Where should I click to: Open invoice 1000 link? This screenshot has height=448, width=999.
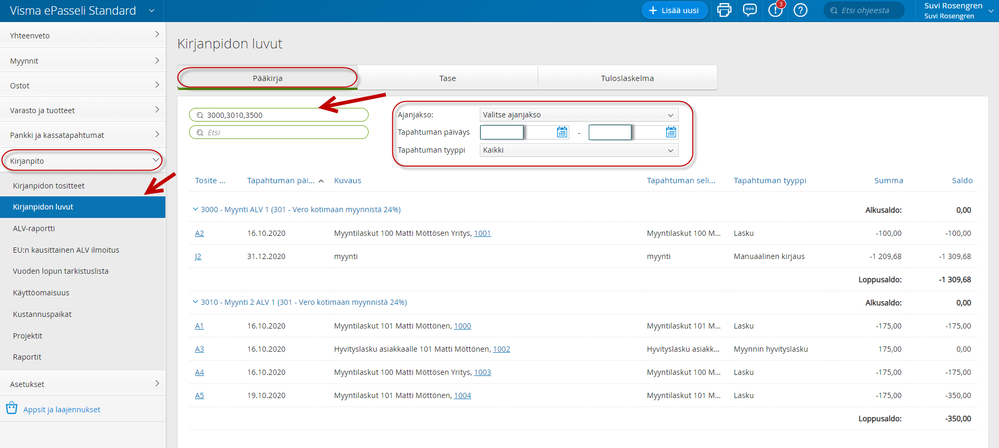[x=463, y=326]
